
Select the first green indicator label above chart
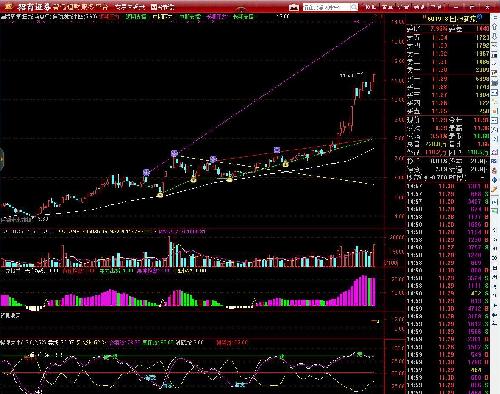pos(136,16)
